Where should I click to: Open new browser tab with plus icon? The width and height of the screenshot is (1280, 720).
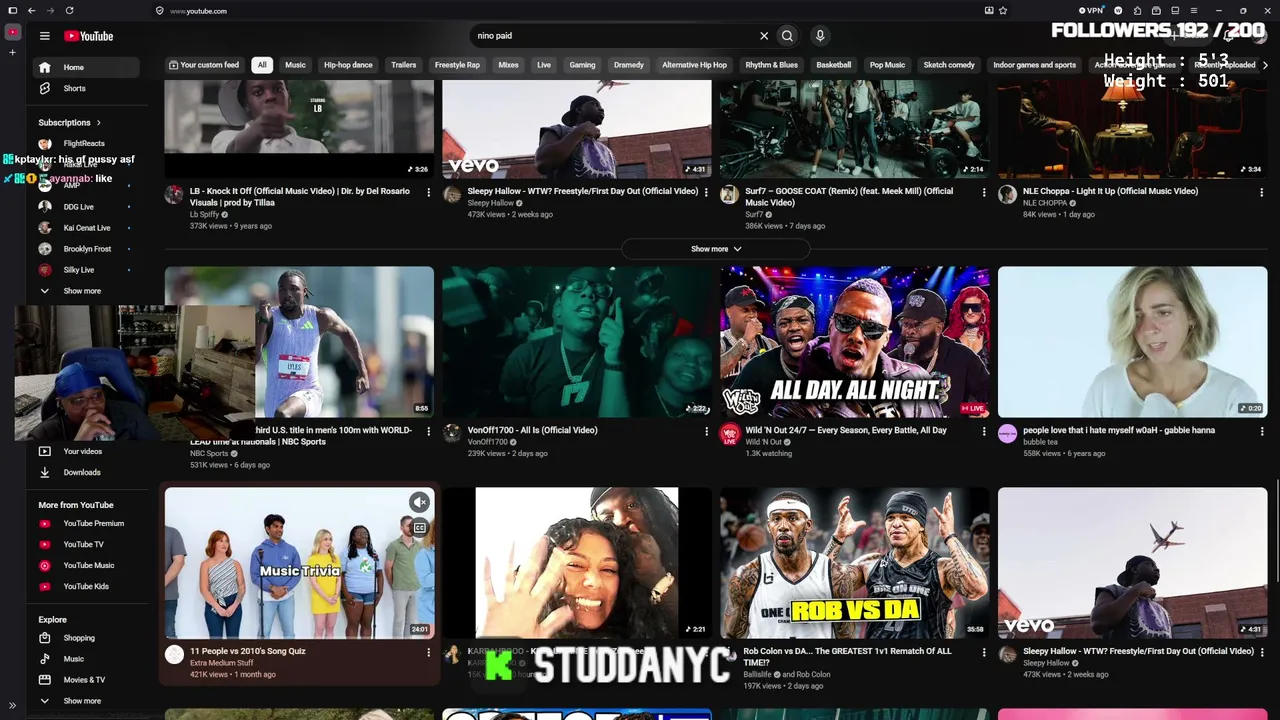(x=12, y=51)
